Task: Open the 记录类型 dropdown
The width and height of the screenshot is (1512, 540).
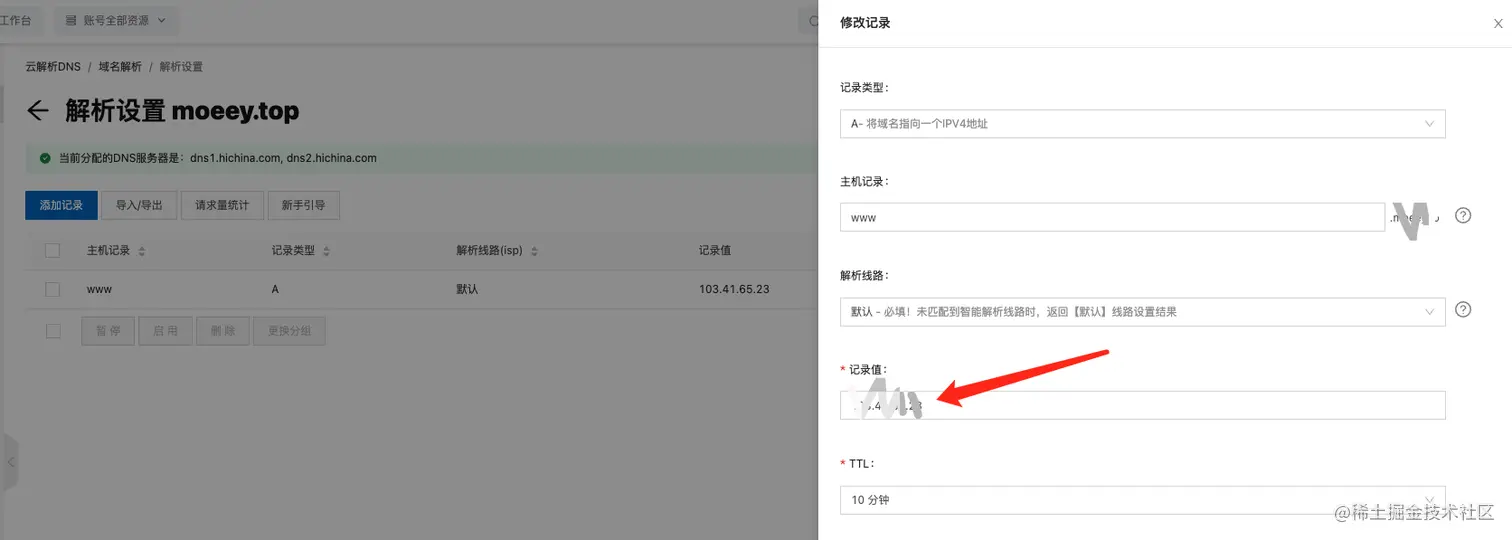Action: click(1142, 124)
